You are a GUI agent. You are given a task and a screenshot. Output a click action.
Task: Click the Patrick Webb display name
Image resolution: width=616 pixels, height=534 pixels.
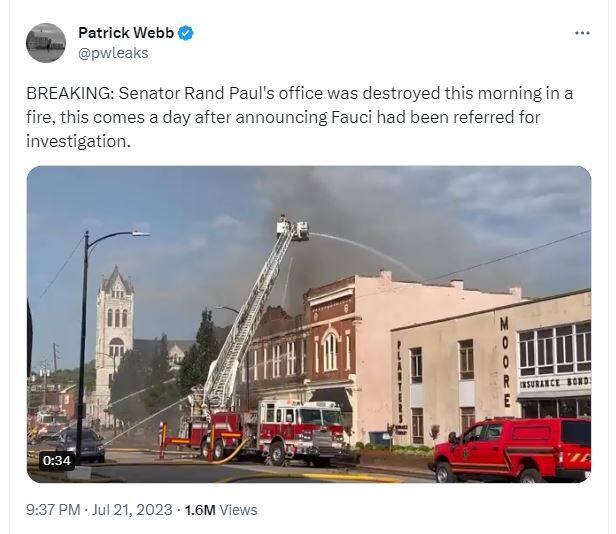point(126,33)
